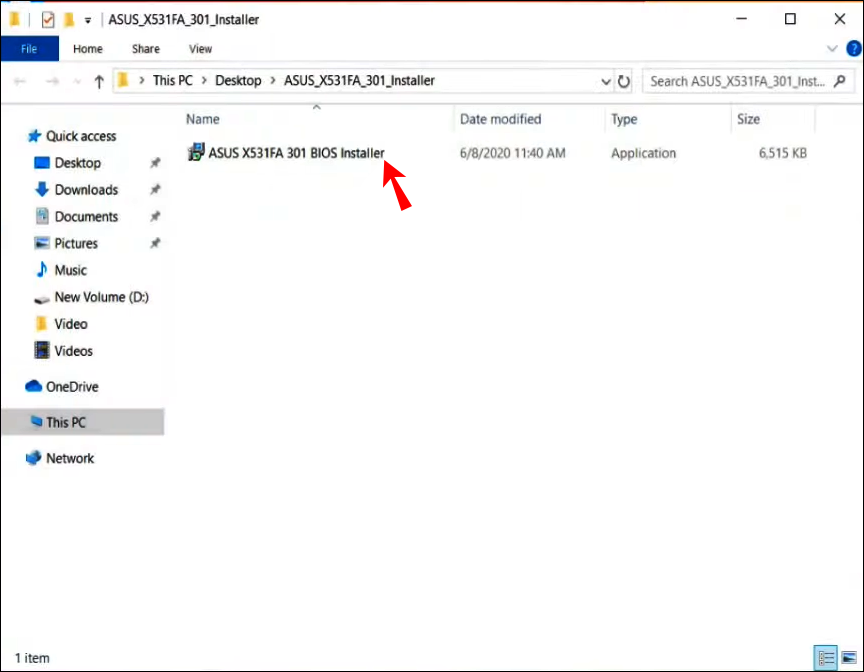Open Music in the navigation pane
Screen dimensions: 864x672
click(x=71, y=270)
